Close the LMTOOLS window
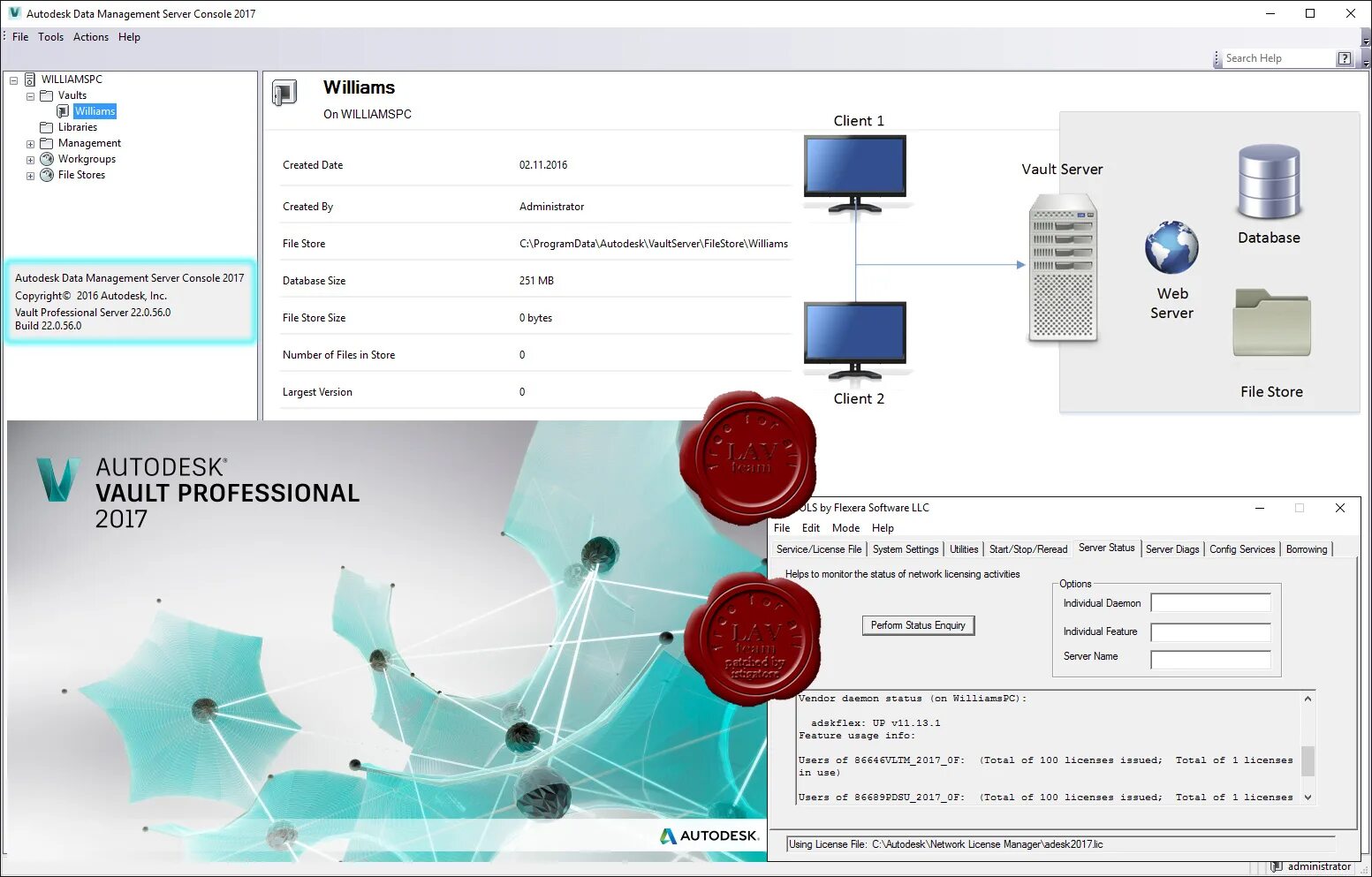This screenshot has width=1372, height=877. (1340, 508)
